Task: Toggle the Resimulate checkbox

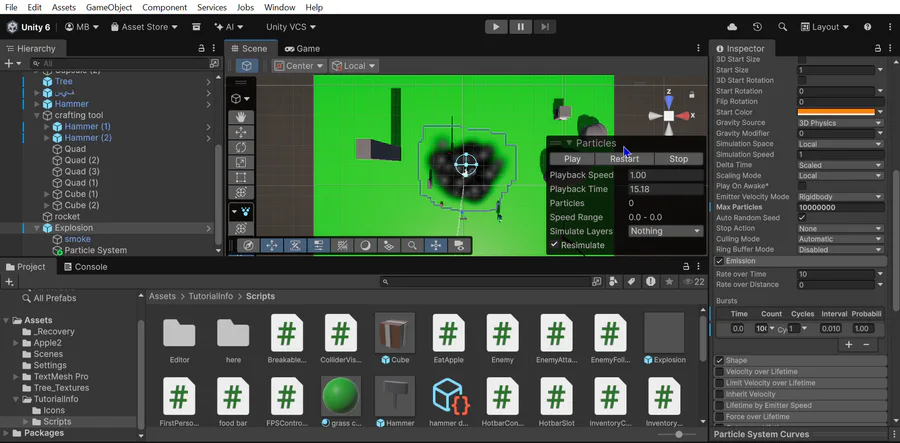Action: pyautogui.click(x=554, y=245)
